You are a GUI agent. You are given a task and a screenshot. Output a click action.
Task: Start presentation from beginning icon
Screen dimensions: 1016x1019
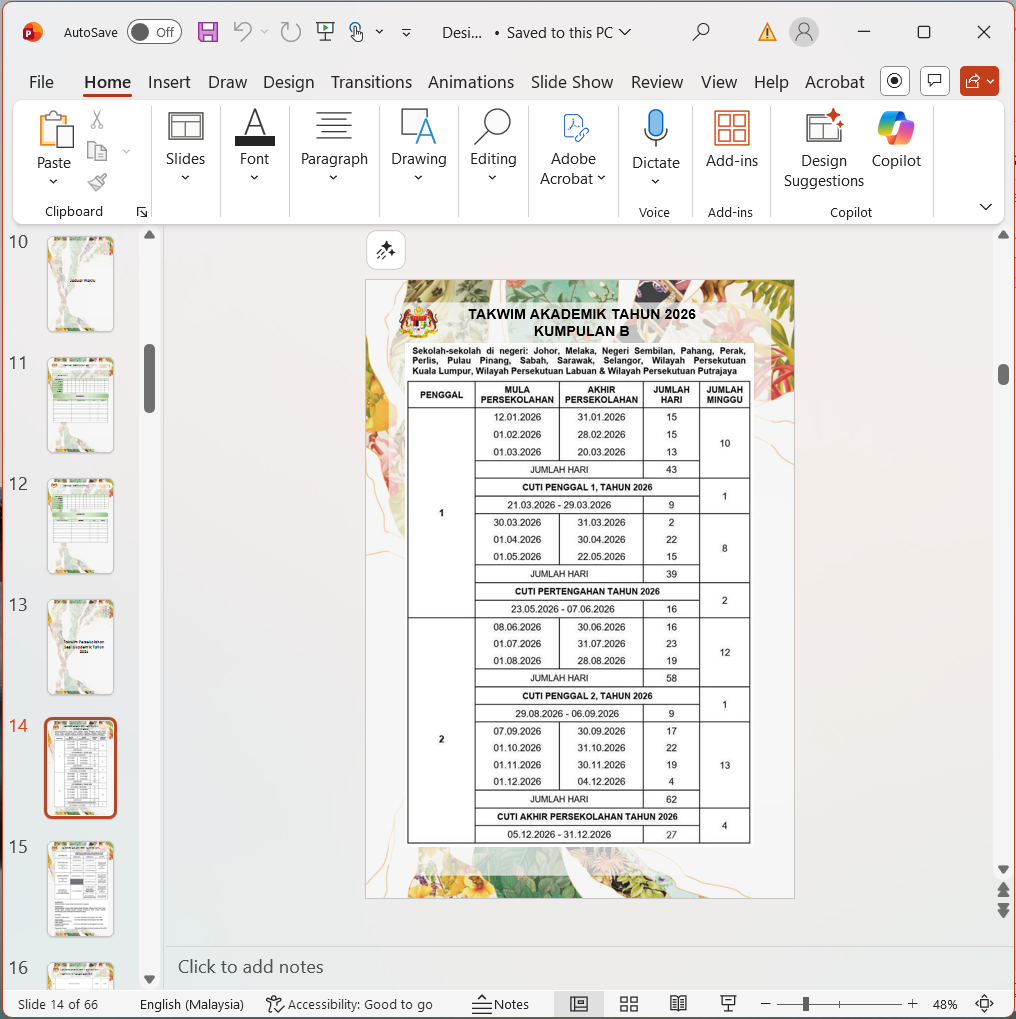[324, 32]
